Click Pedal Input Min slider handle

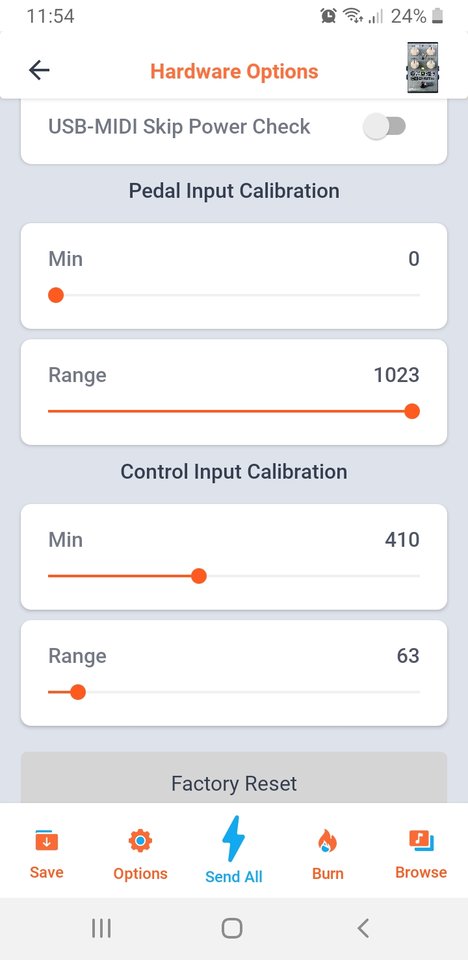tap(56, 296)
